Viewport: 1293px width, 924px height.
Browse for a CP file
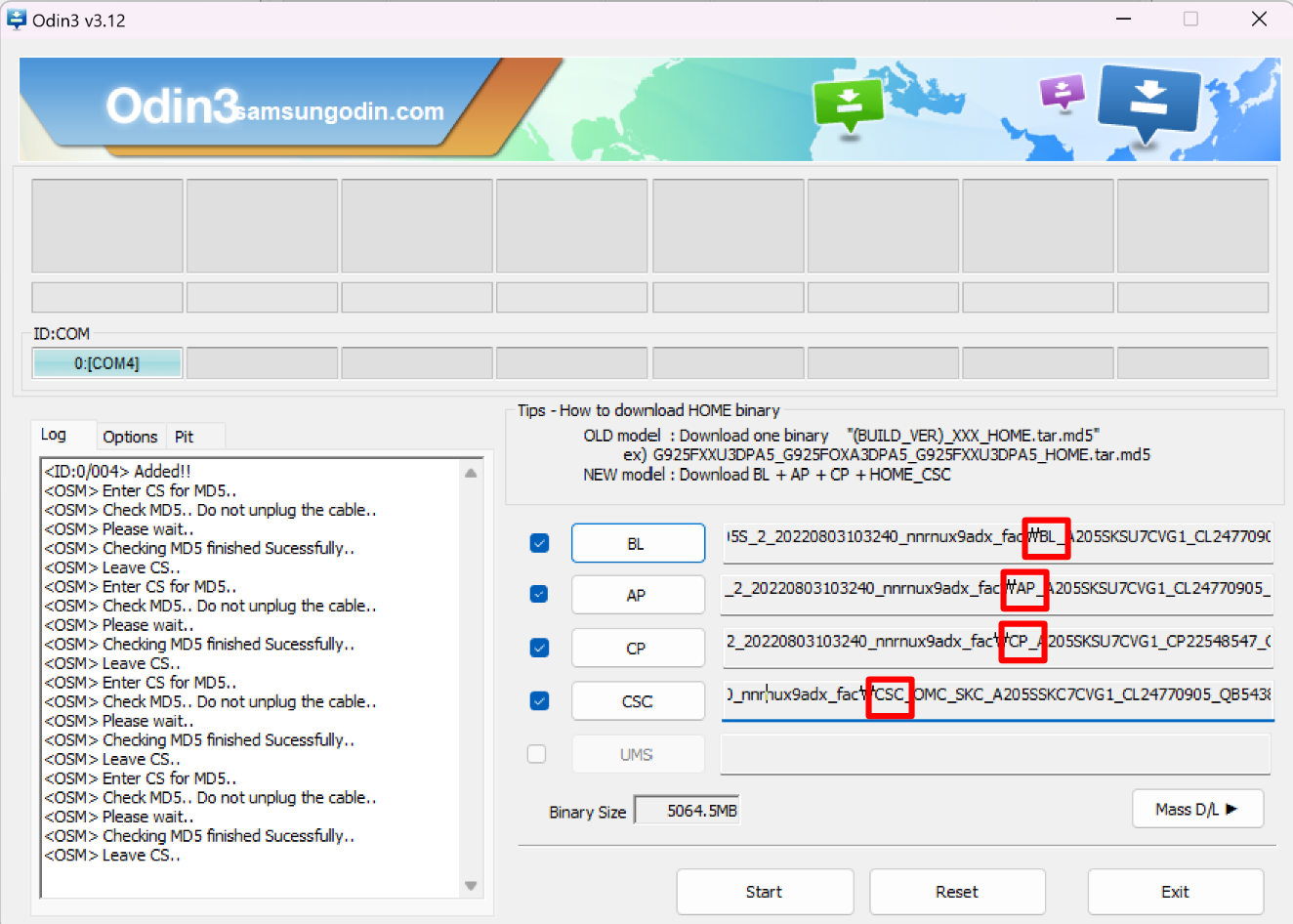tap(638, 648)
